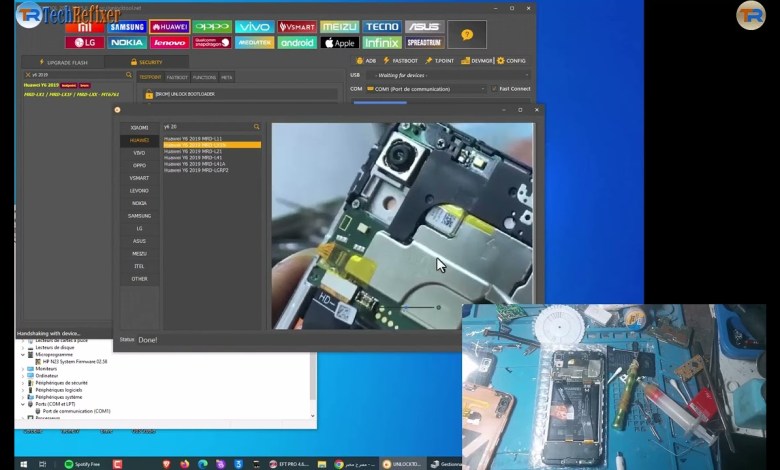Expand Périphériques système node
Screen dimensions: 780x470
pyautogui.click(x=23, y=397)
